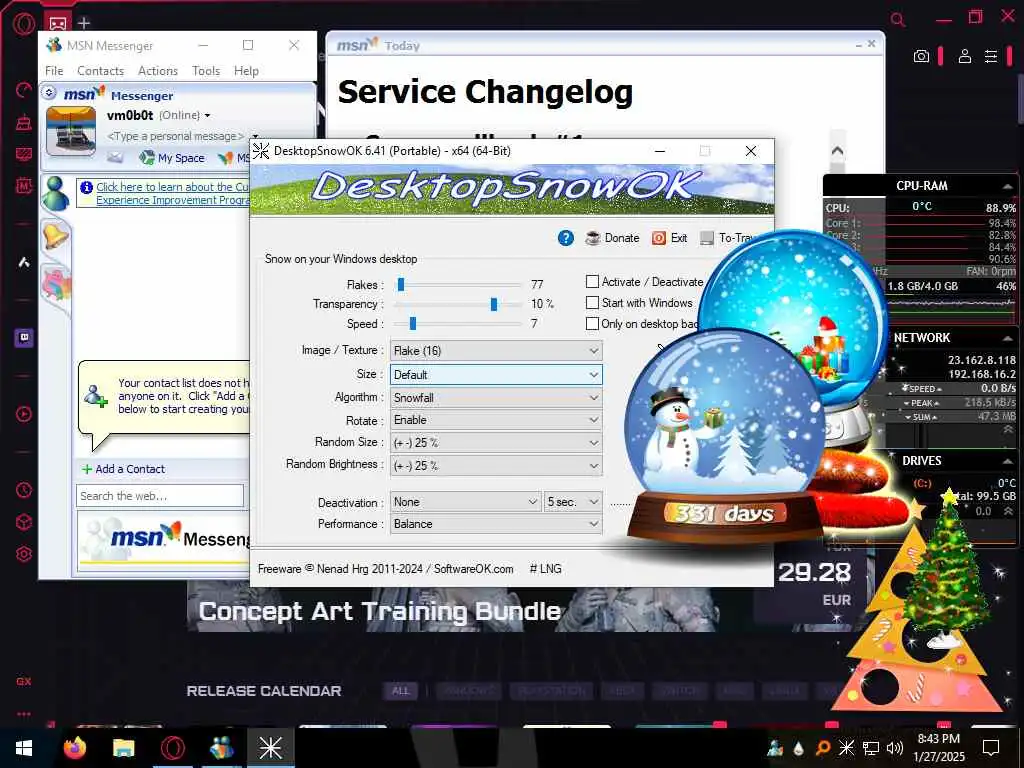Image resolution: width=1024 pixels, height=768 pixels.
Task: Click Add a Contact in Messenger
Action: [x=123, y=469]
